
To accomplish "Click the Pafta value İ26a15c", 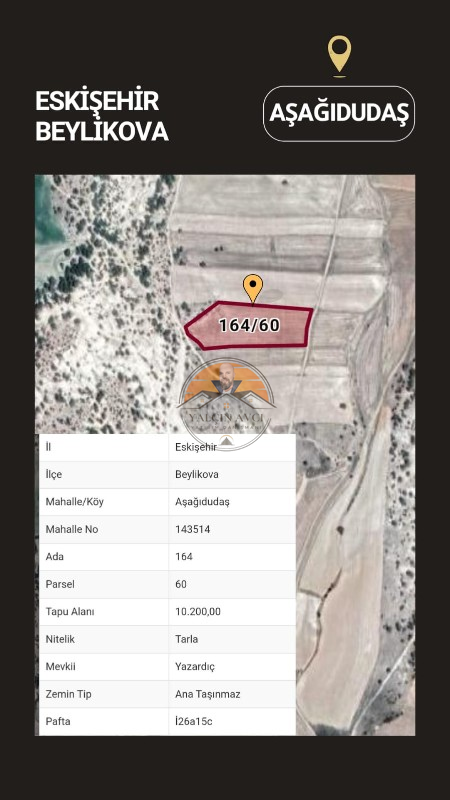I will (x=193, y=722).
